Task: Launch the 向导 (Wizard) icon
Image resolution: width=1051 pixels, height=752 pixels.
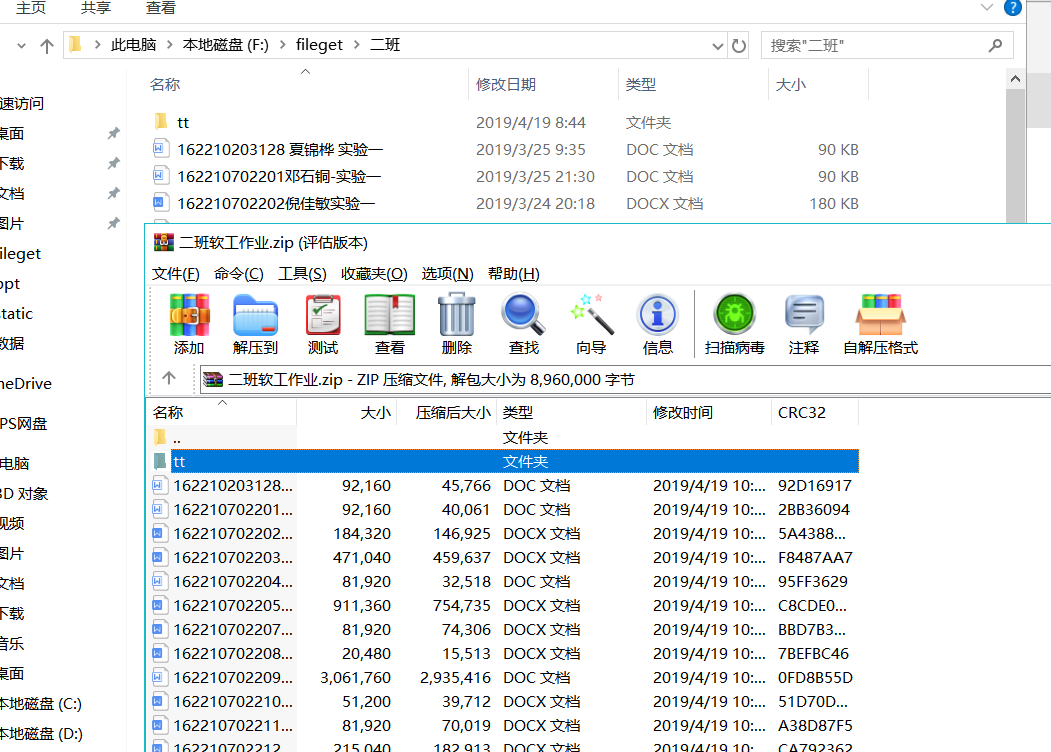Action: (x=590, y=322)
